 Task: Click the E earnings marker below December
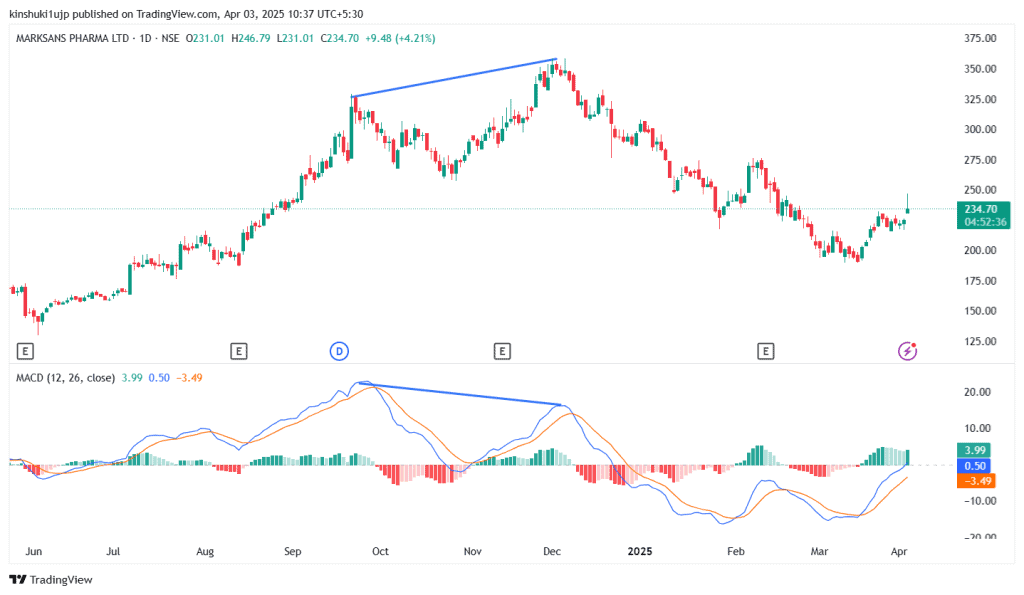coord(502,351)
